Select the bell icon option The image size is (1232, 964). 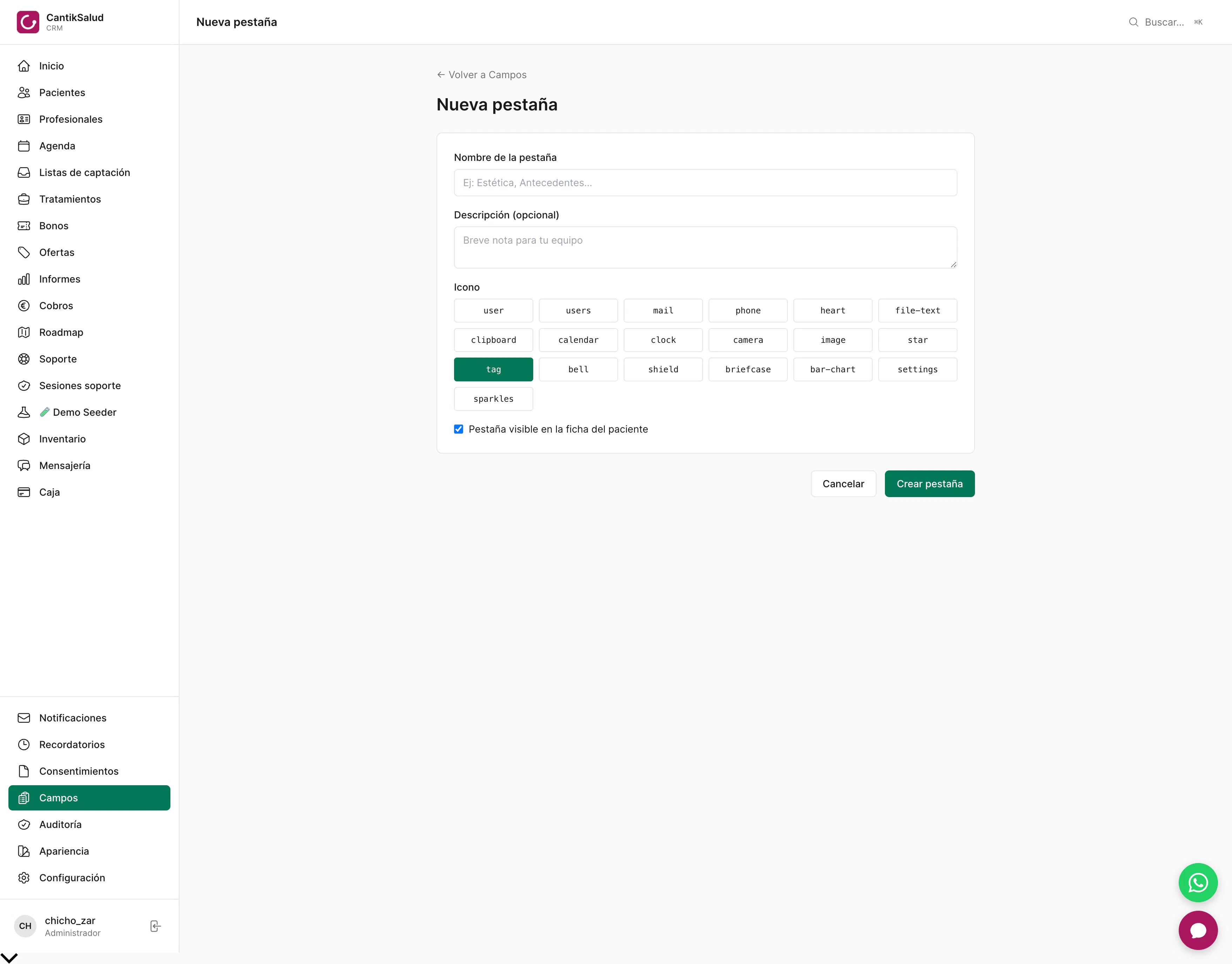pyautogui.click(x=578, y=369)
